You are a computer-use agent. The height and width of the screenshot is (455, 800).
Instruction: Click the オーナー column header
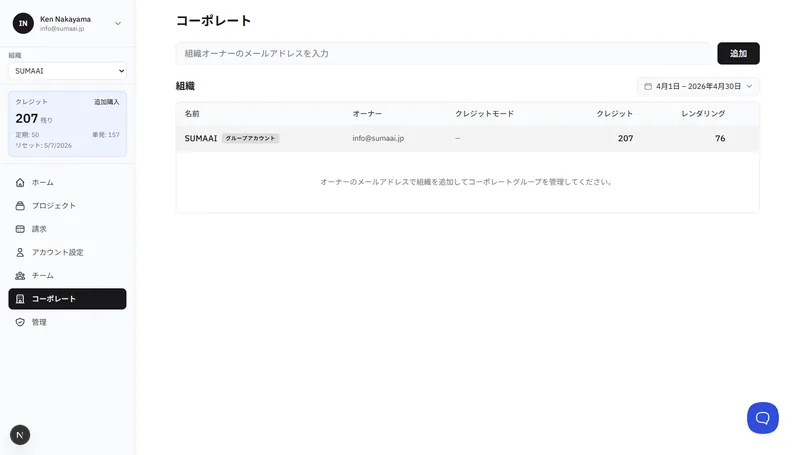367,114
